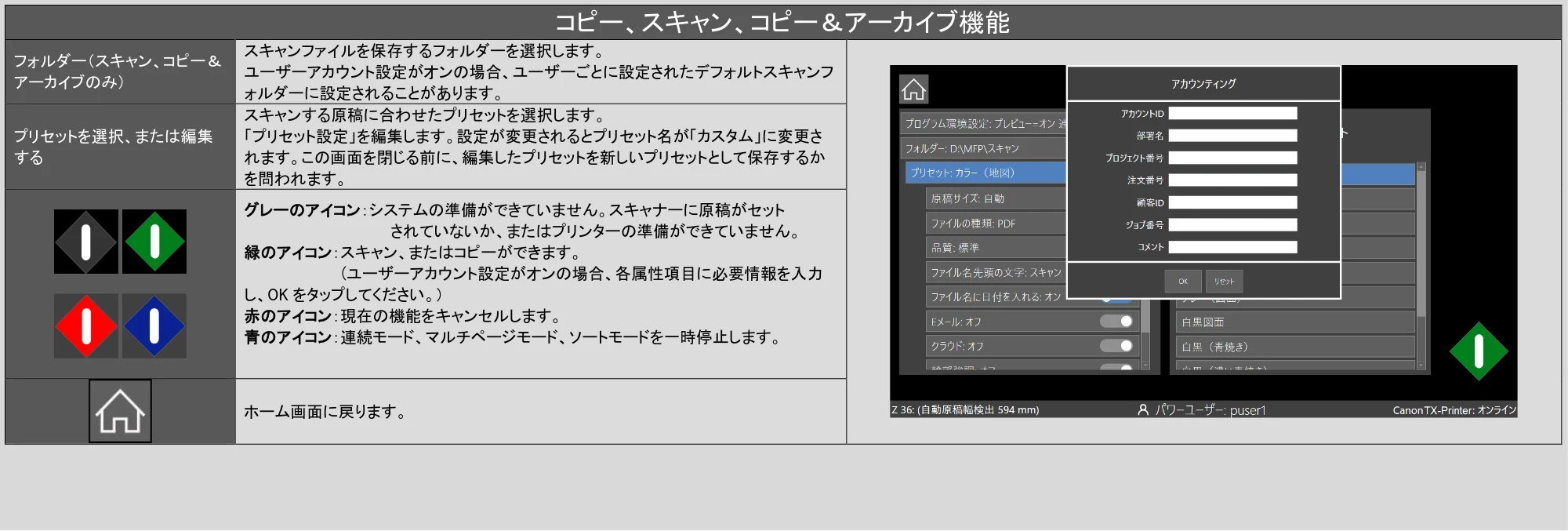Open the ファイルの種類: PDF setting
Screen dimensions: 1568x531
click(x=996, y=224)
